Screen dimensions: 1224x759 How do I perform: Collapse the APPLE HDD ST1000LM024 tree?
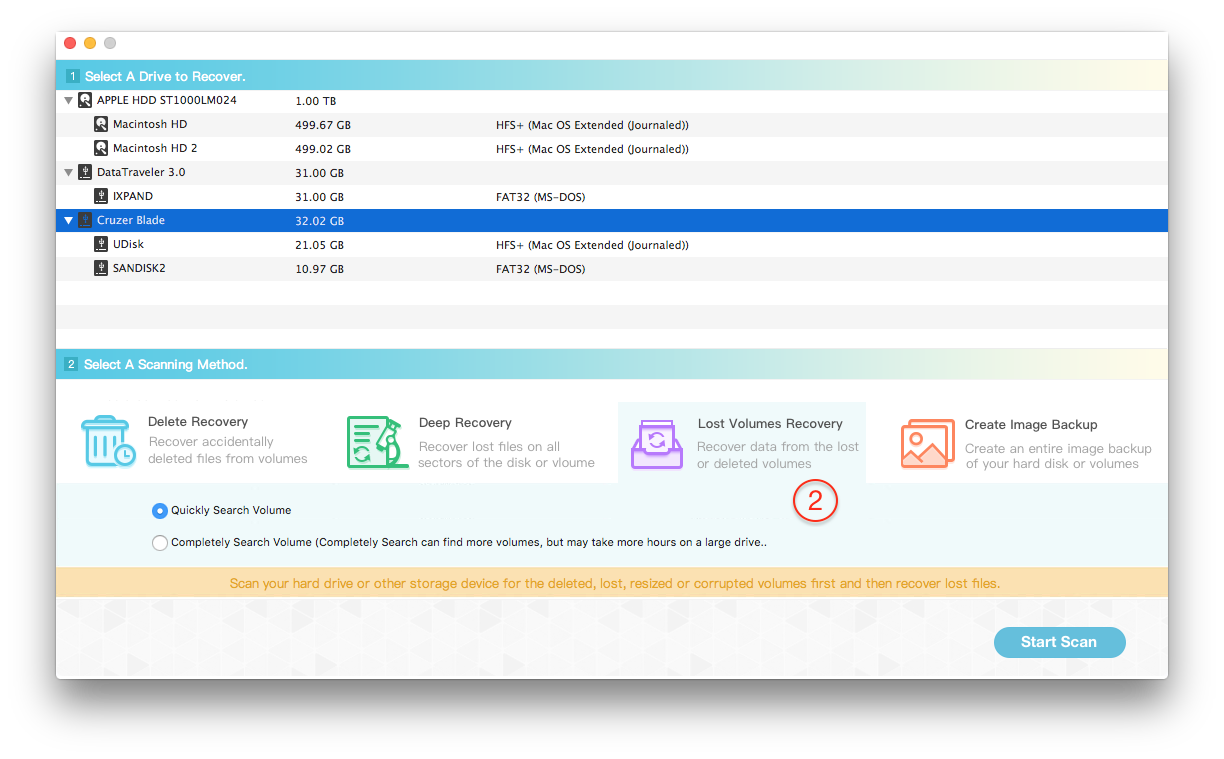68,101
